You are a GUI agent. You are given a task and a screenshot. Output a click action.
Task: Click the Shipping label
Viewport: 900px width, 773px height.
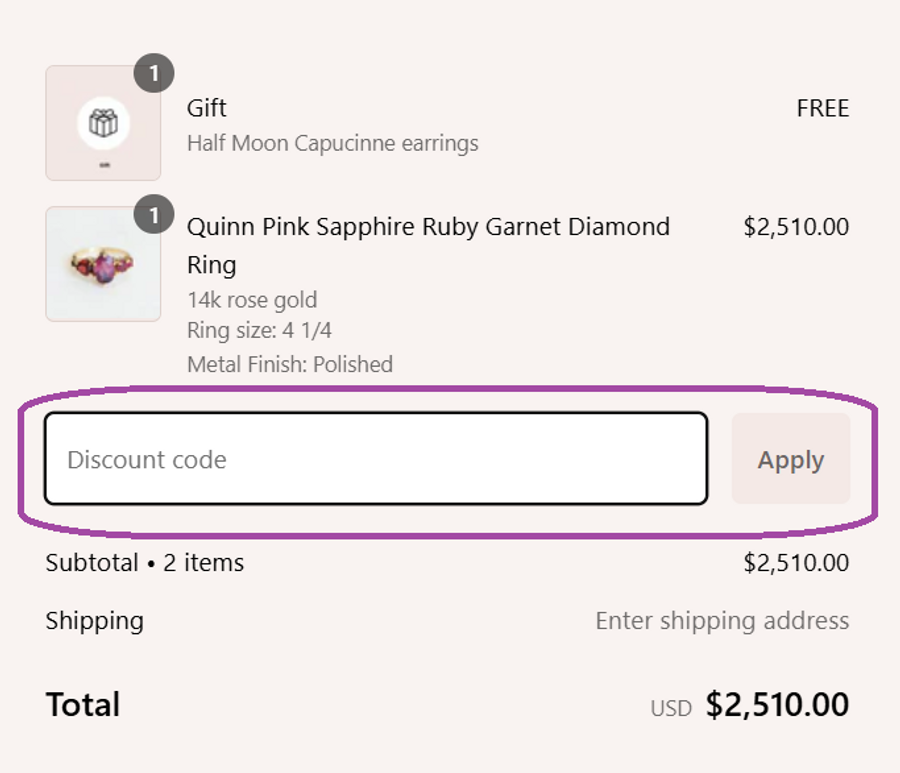click(x=95, y=621)
